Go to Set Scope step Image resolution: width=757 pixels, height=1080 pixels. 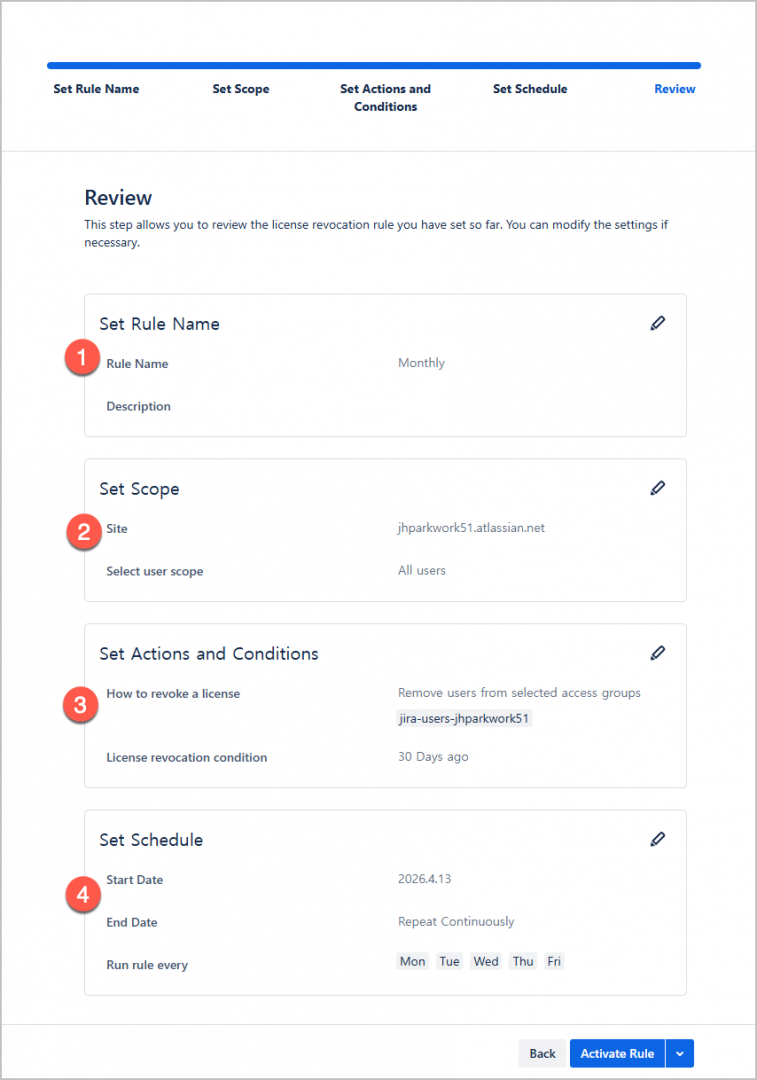click(241, 89)
